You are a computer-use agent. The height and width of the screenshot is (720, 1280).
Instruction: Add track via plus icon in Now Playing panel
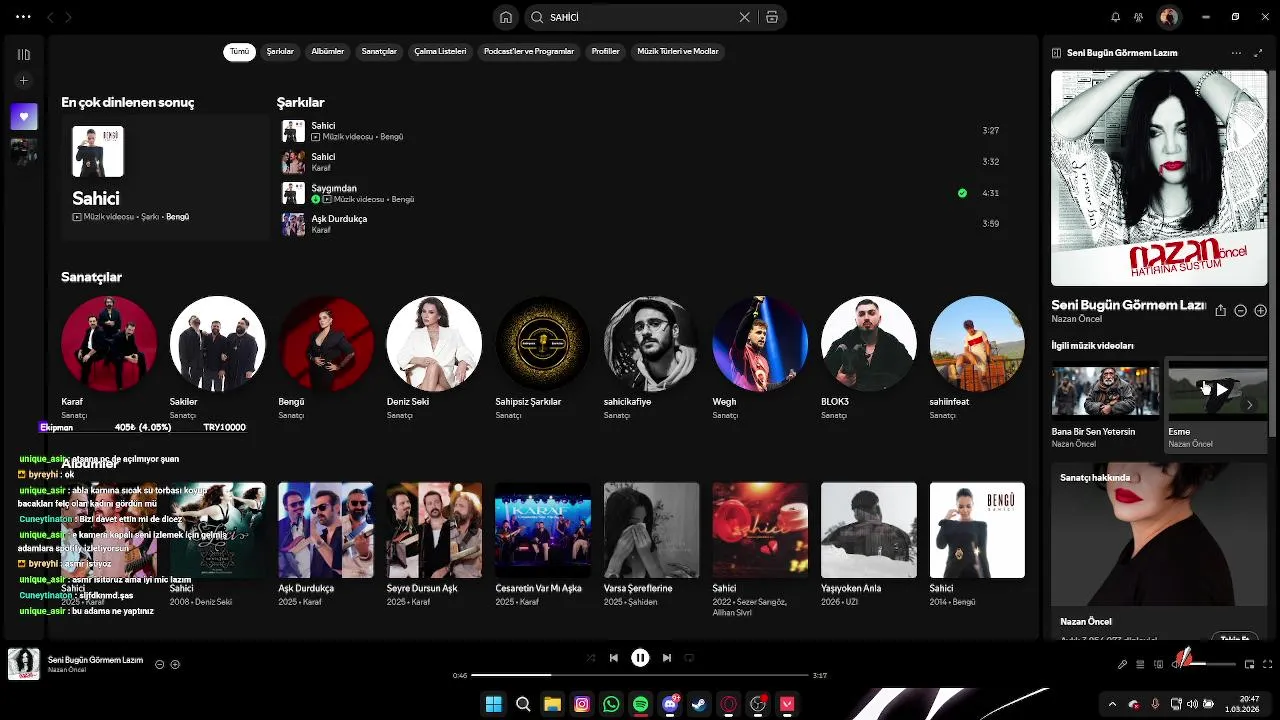[x=1260, y=311]
